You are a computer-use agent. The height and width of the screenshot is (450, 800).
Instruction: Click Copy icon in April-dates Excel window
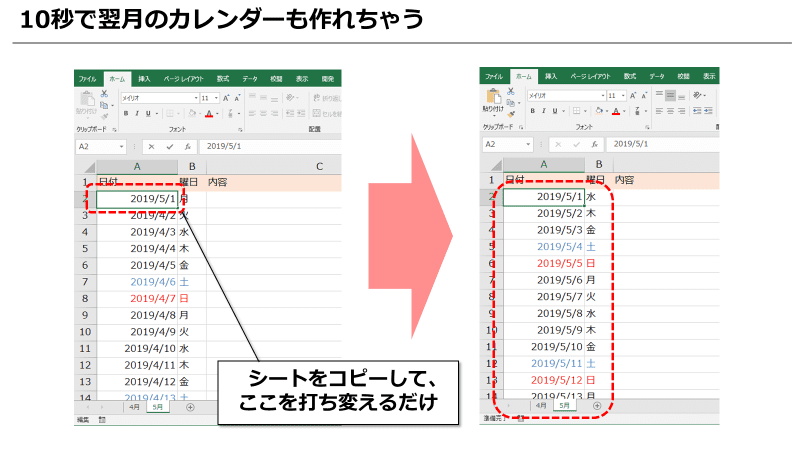click(104, 105)
